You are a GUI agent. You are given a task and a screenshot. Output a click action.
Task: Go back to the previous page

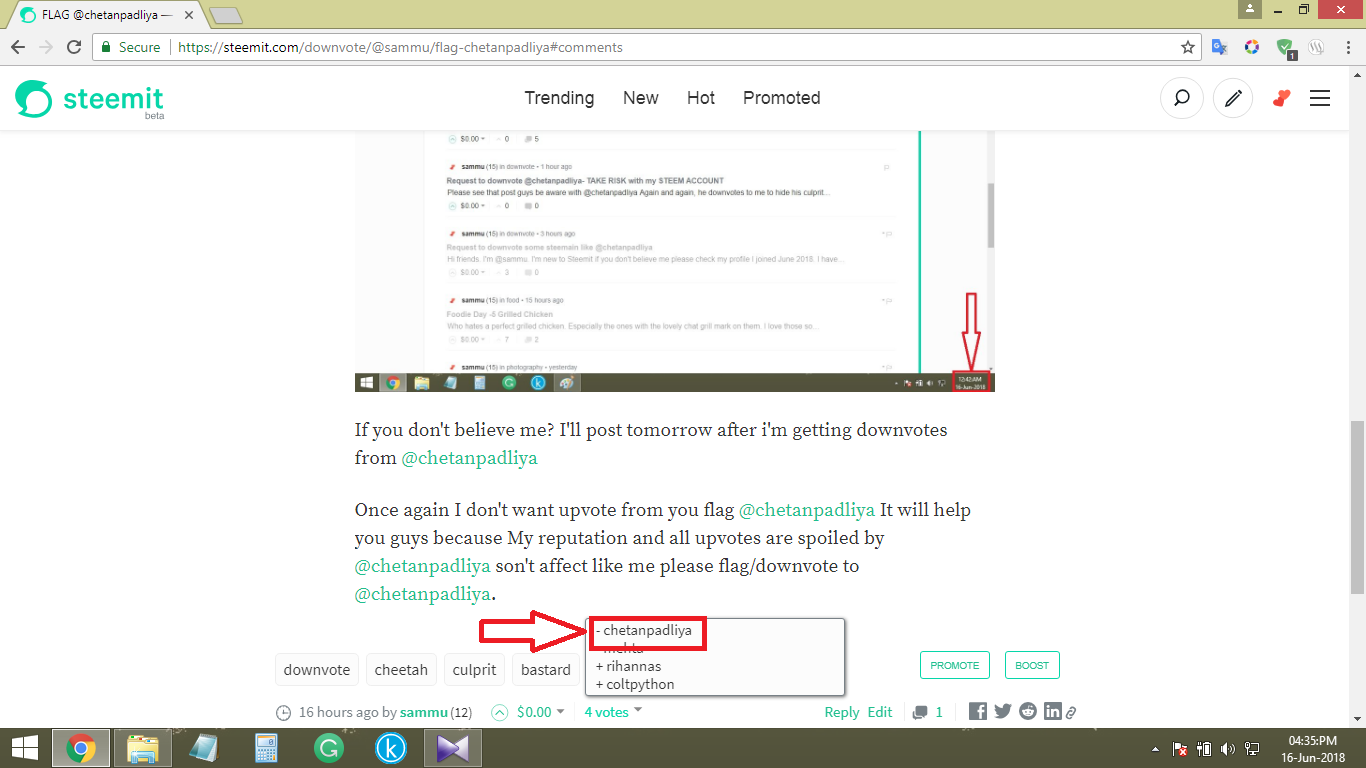pyautogui.click(x=19, y=47)
